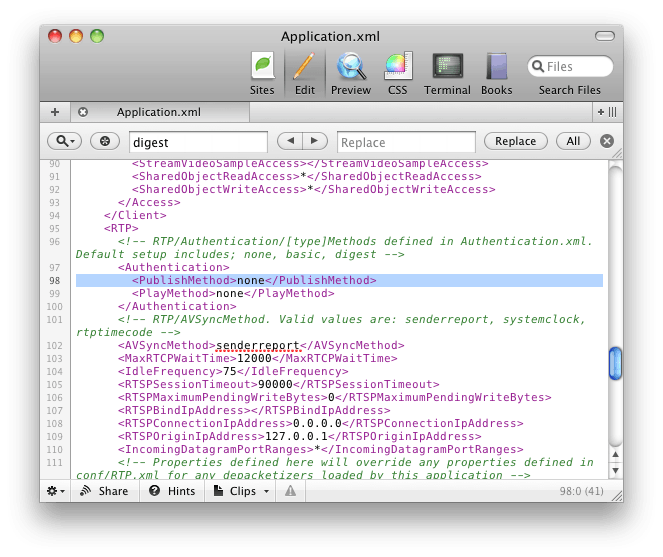Viewport: 663px width, 557px height.
Task: Click the scroll down arrow
Action: click(615, 470)
